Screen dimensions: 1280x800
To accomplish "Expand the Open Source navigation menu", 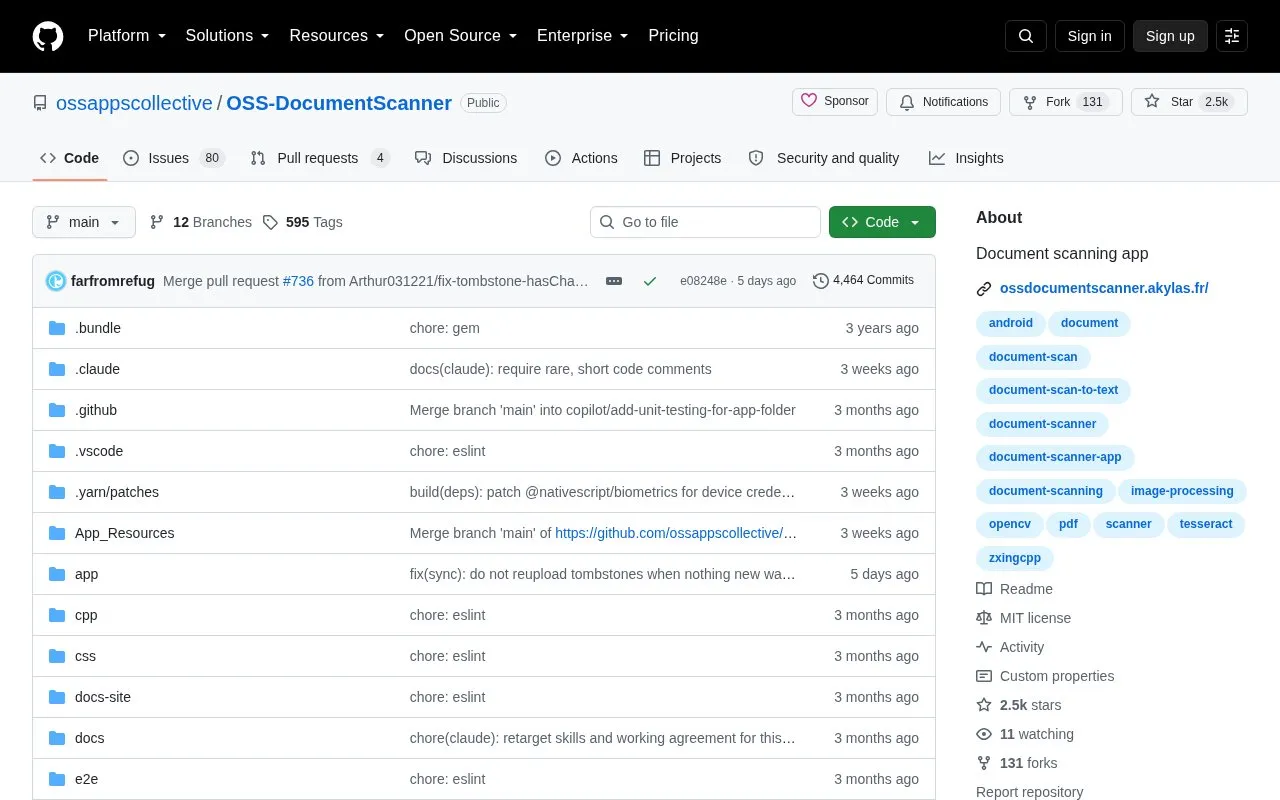I will [460, 36].
